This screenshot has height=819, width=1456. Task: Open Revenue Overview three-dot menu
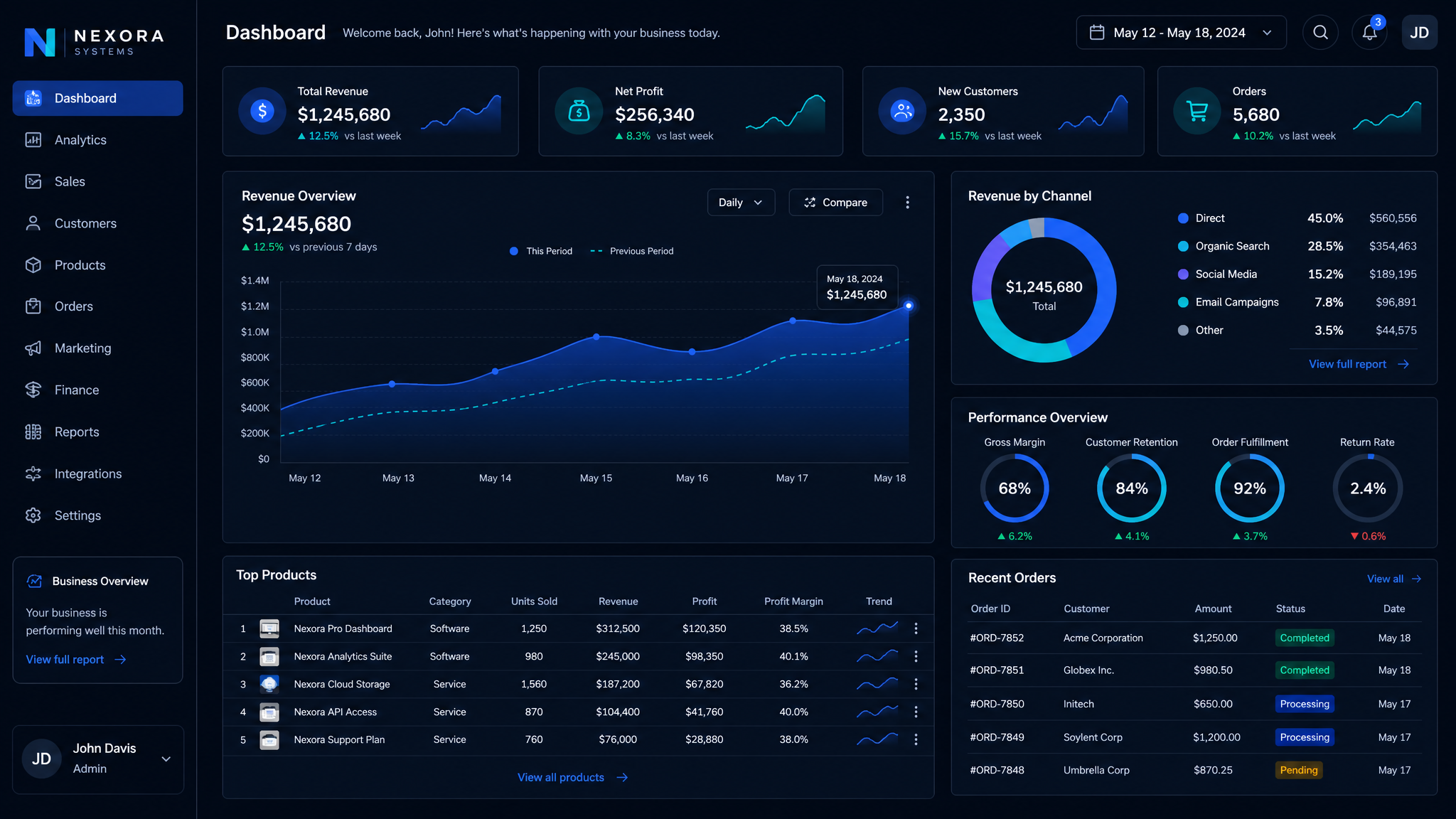tap(907, 203)
